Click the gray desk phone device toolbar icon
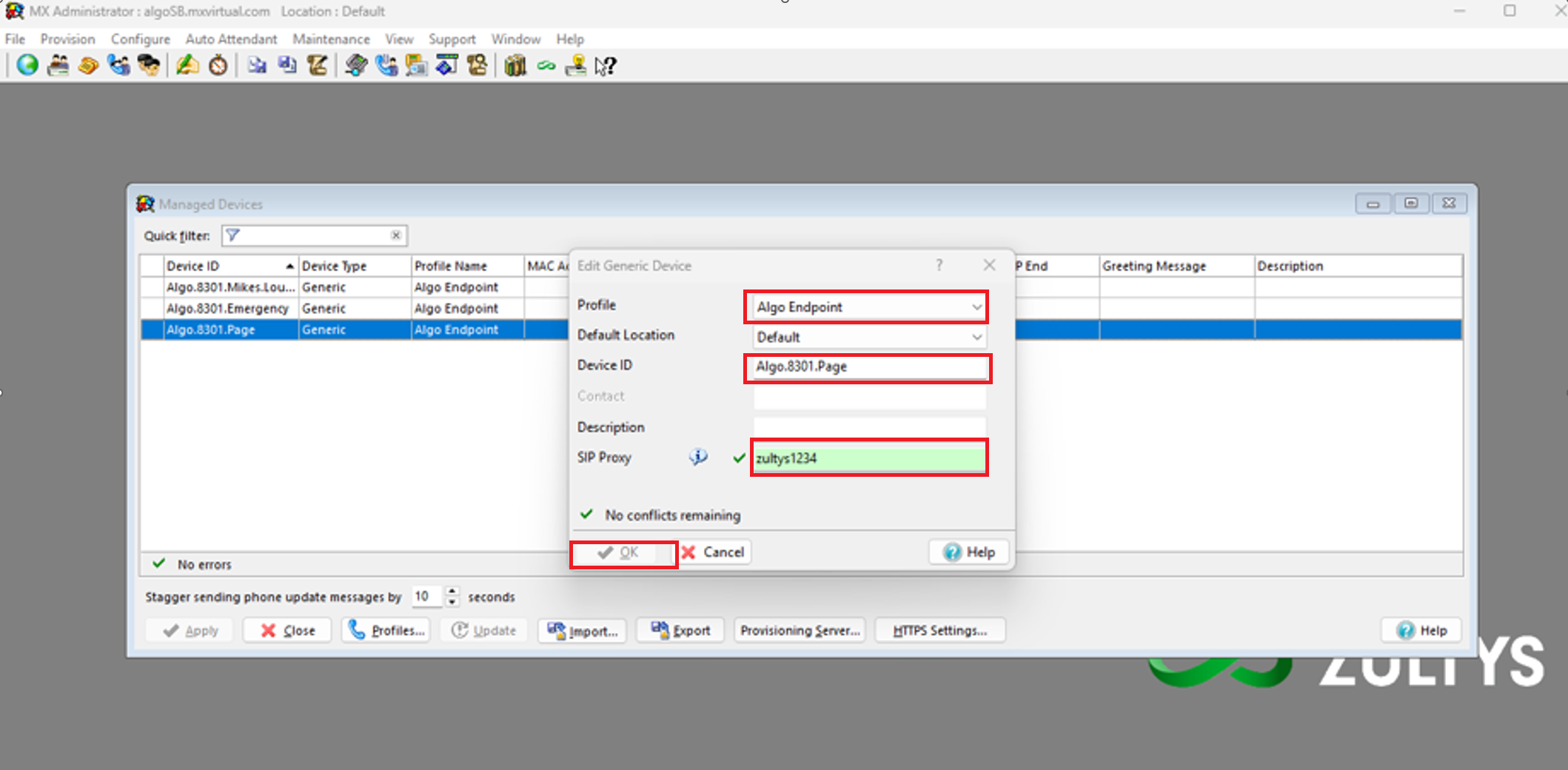Viewport: 1568px width, 770px height. coord(356,65)
